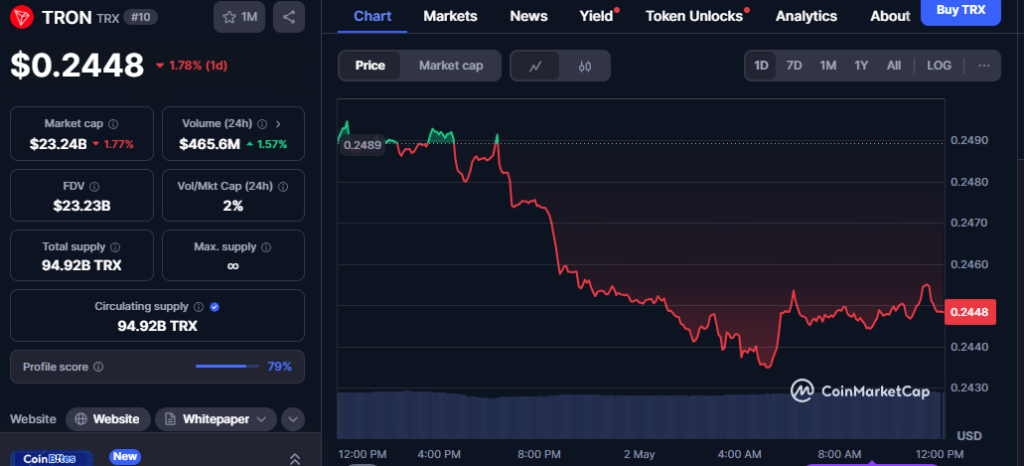
Task: Collapse the CoinBites panel double chevron
Action: (x=295, y=459)
